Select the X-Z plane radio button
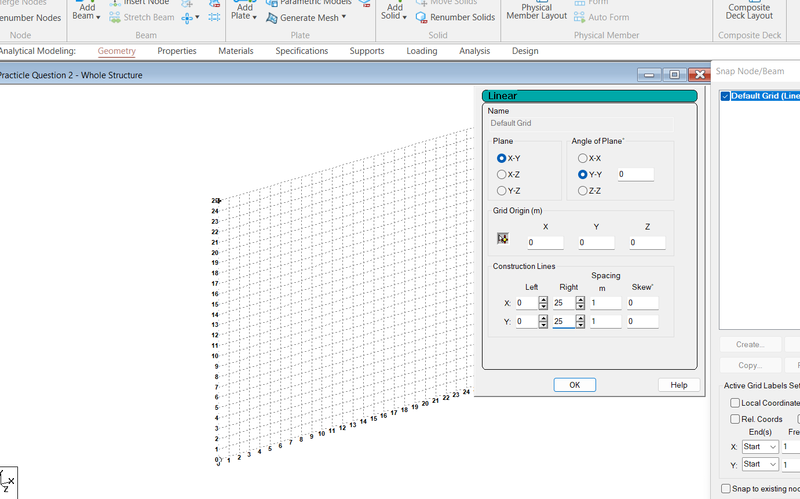Viewport: 800px width, 499px height. click(502, 174)
